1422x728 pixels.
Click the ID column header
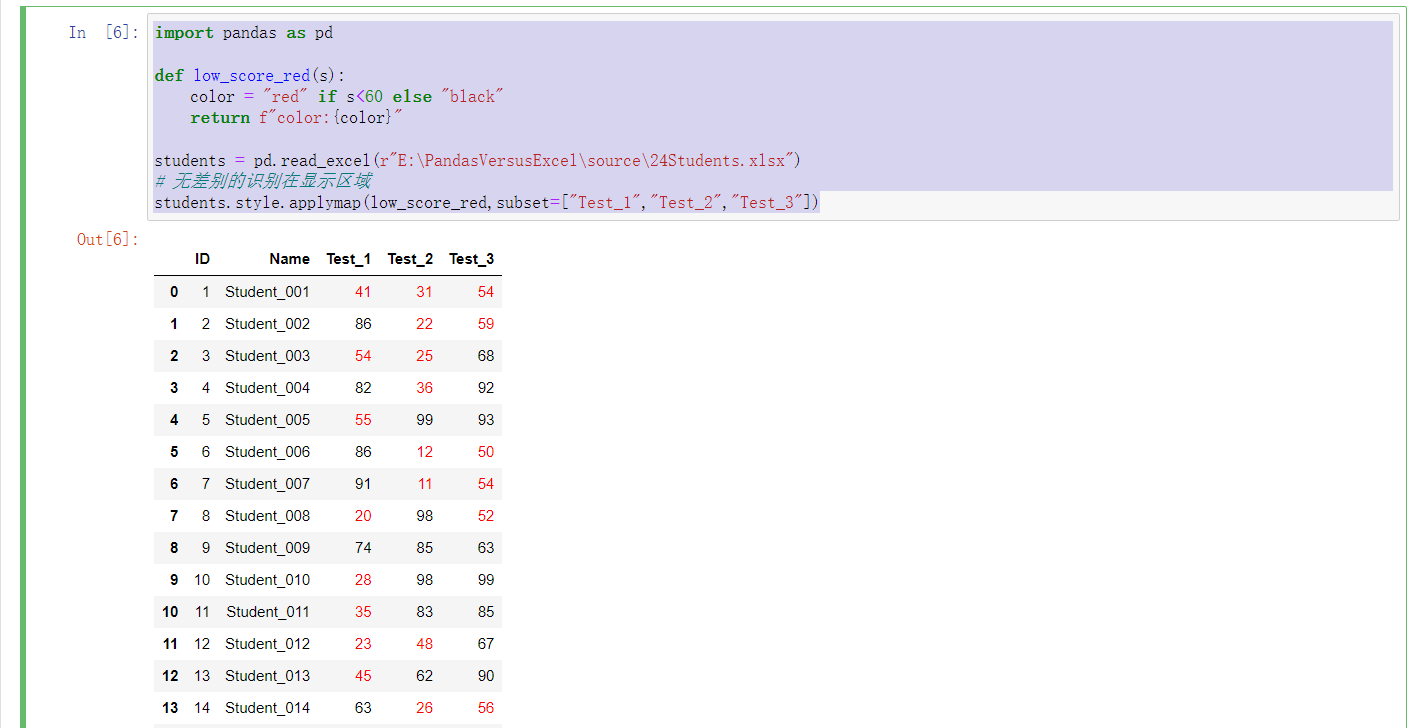pos(202,259)
